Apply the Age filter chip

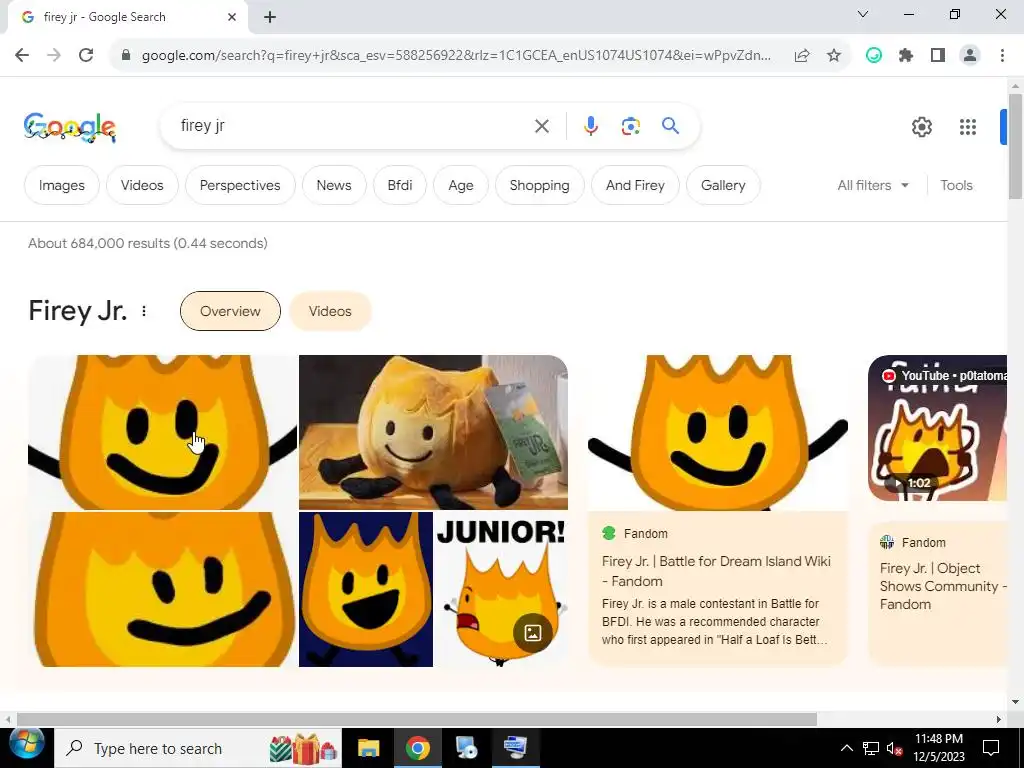[x=460, y=185]
